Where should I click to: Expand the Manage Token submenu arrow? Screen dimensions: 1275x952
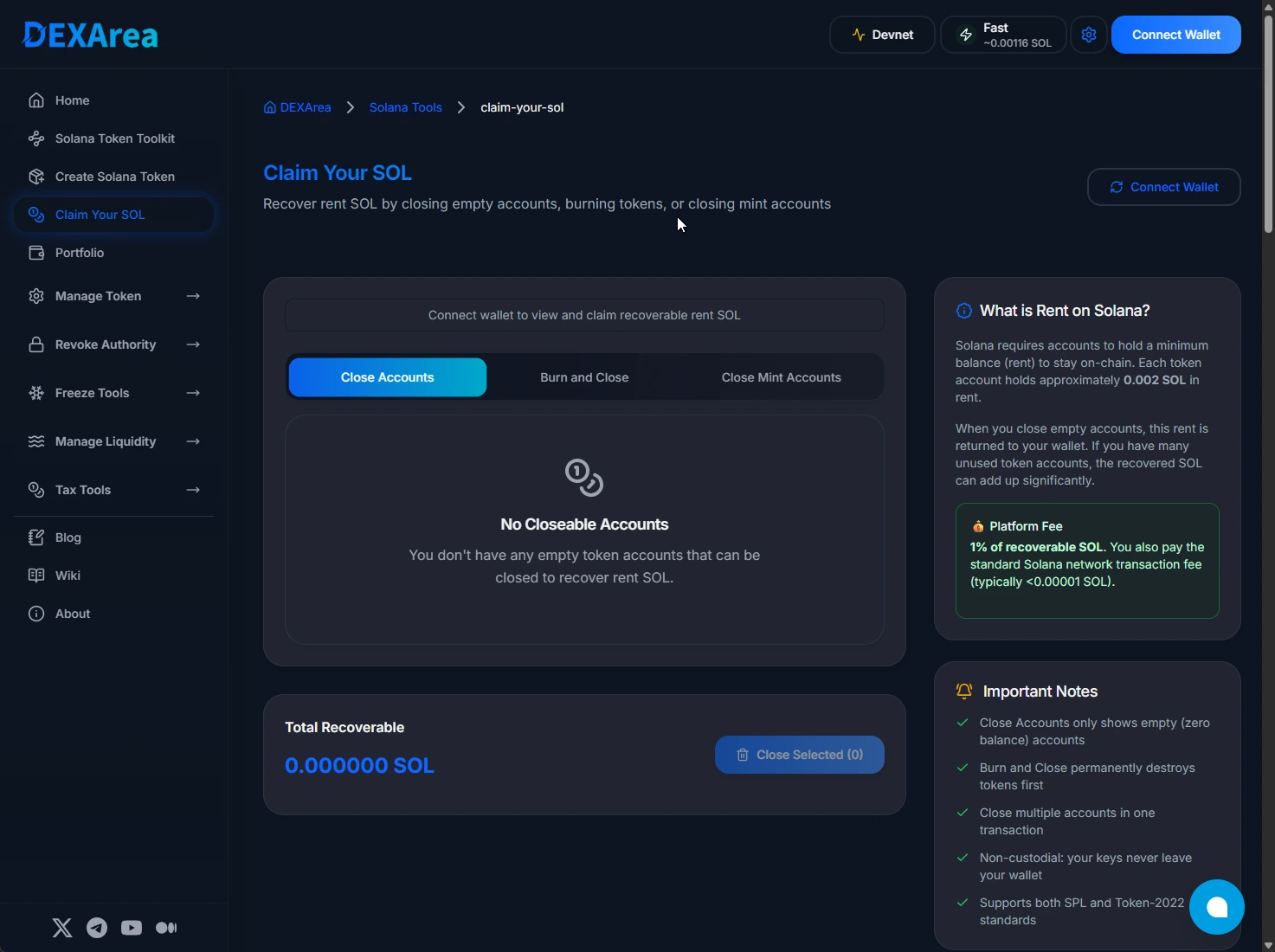click(x=193, y=296)
